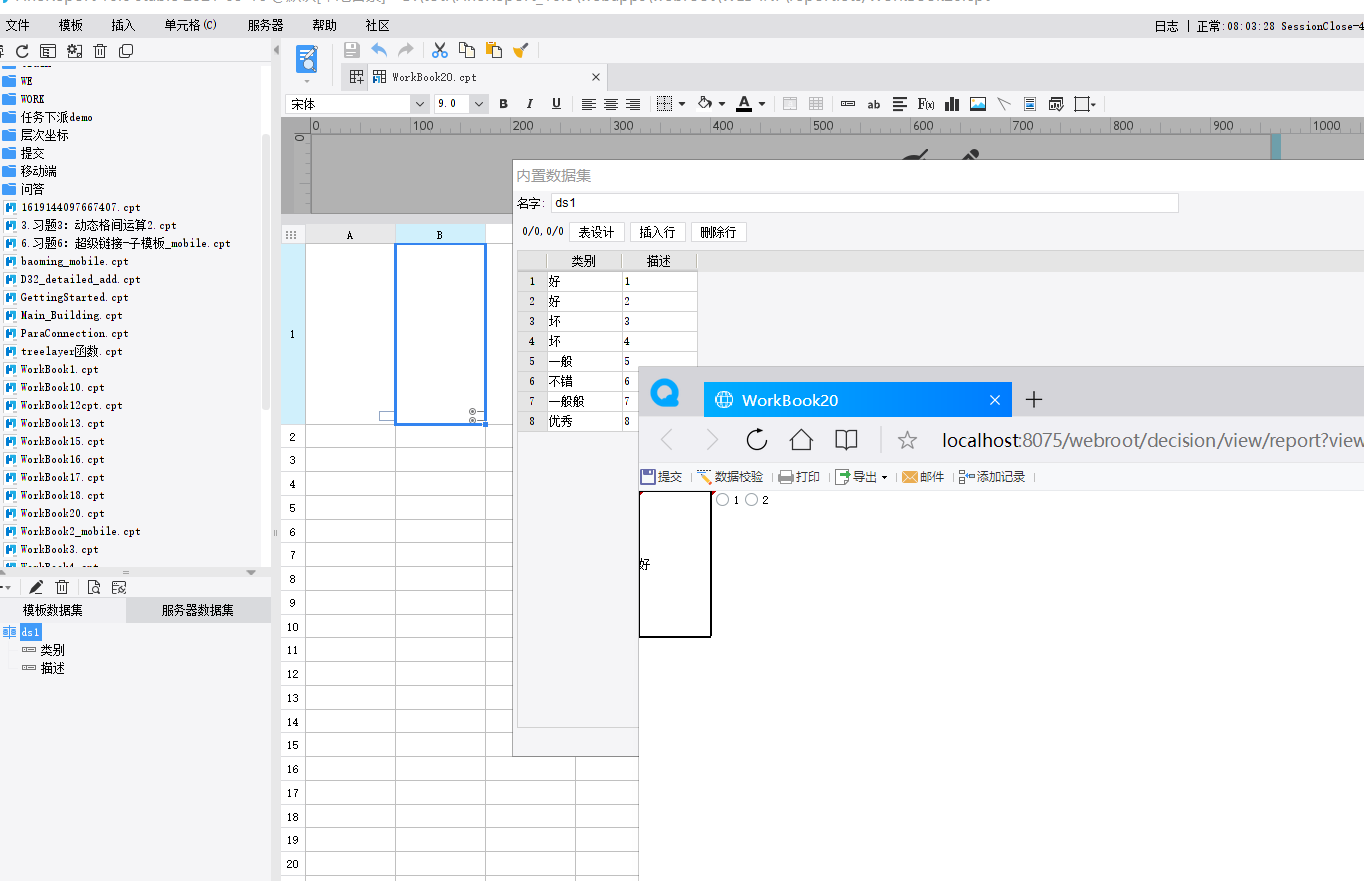Open the 单元格 menu
This screenshot has width=1364, height=881.
[190, 26]
